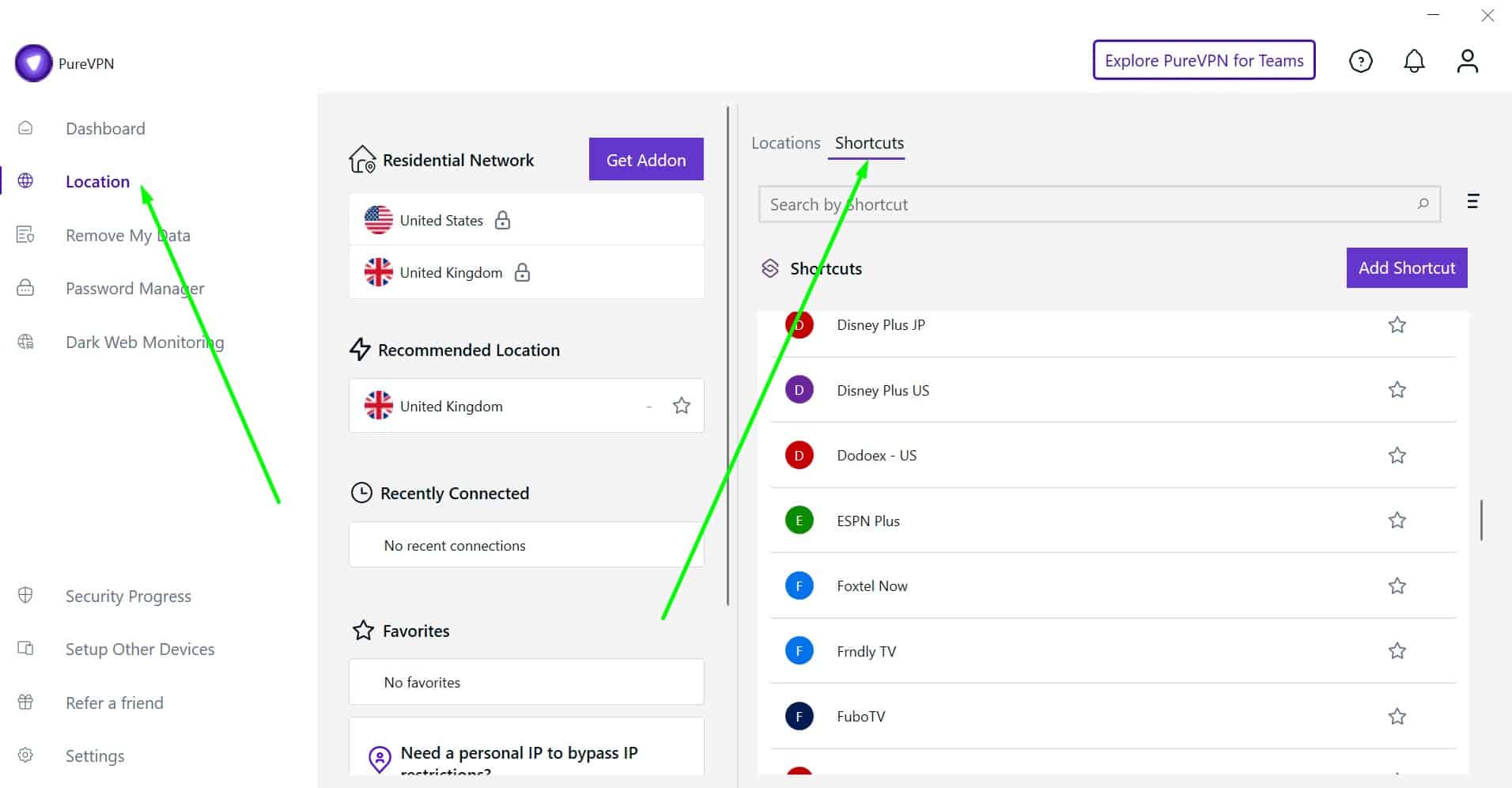
Task: Star the Disney Plus JP shortcut
Action: (x=1397, y=324)
